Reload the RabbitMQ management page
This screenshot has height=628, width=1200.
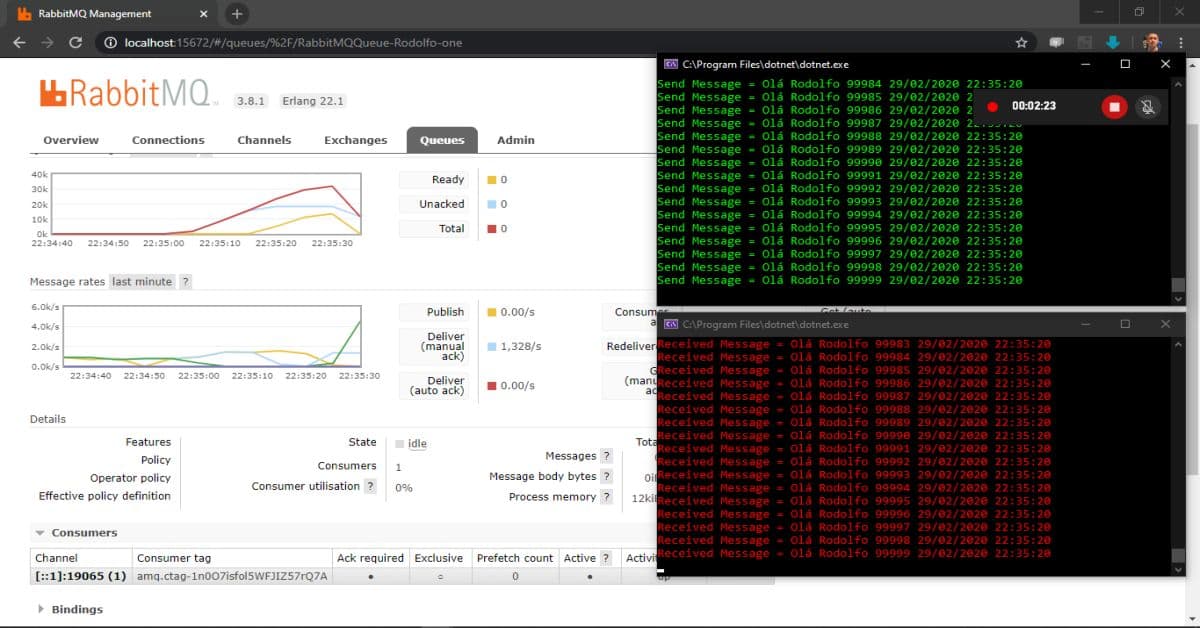point(75,43)
